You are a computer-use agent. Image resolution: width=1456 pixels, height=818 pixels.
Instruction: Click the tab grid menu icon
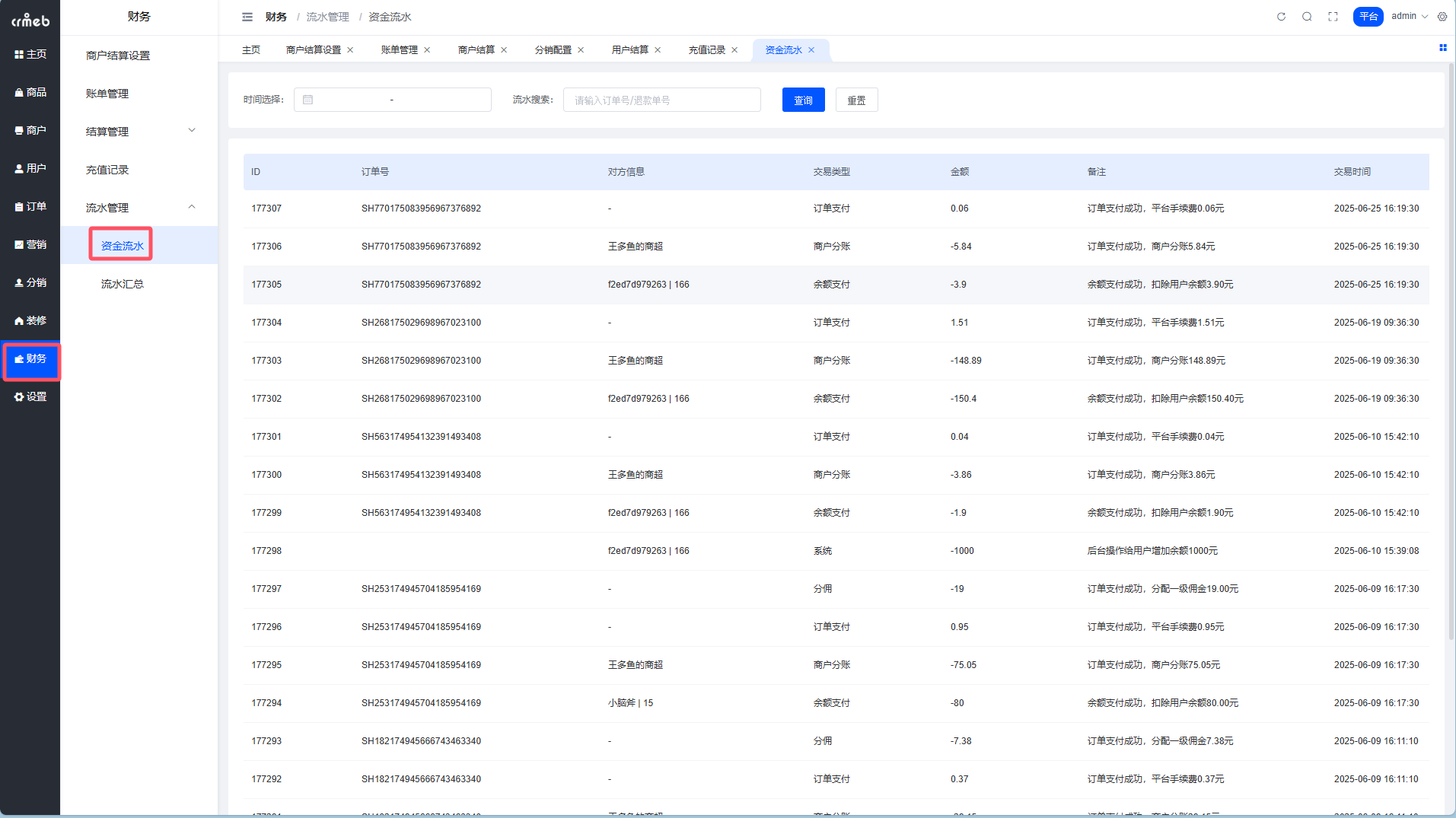pyautogui.click(x=1442, y=48)
